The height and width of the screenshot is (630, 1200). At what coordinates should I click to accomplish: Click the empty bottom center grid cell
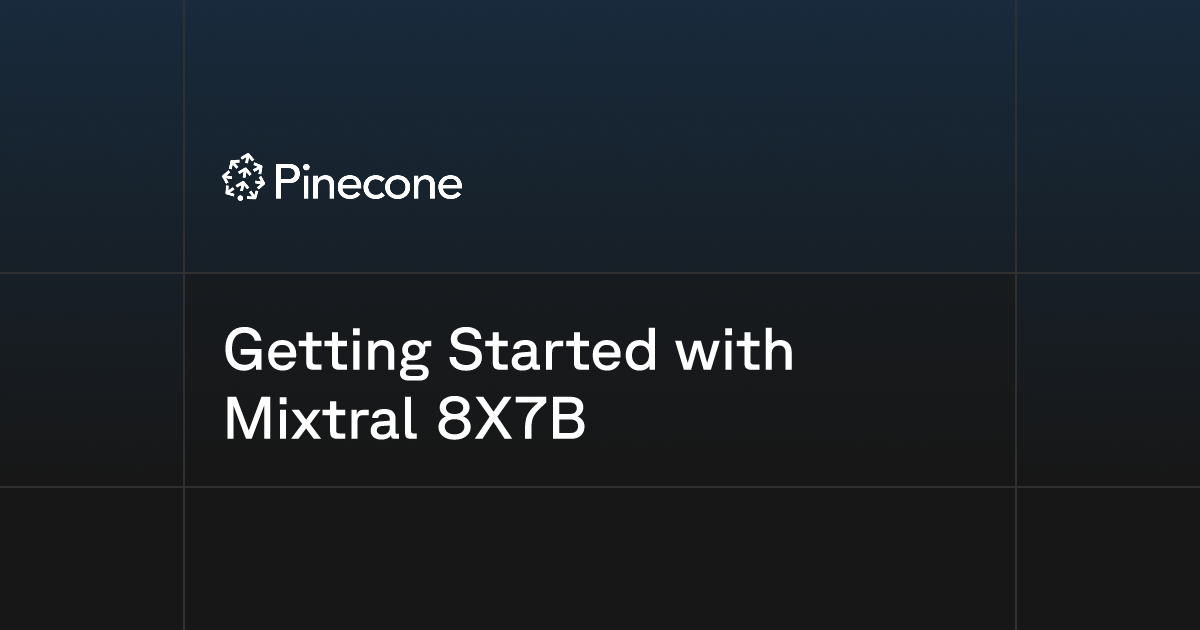coord(600,559)
